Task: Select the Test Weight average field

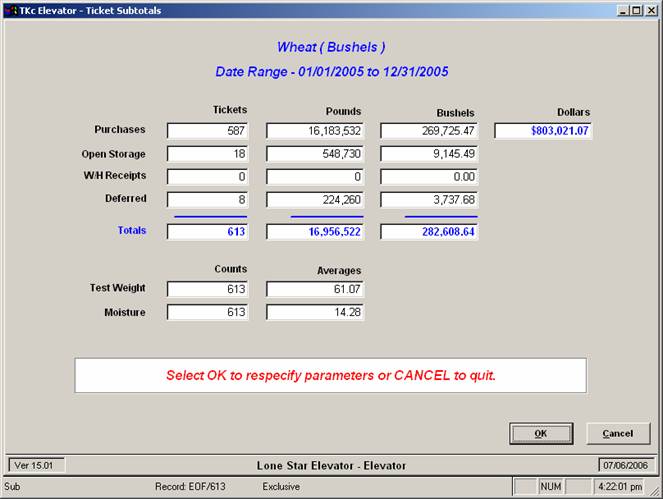Action: [315, 289]
